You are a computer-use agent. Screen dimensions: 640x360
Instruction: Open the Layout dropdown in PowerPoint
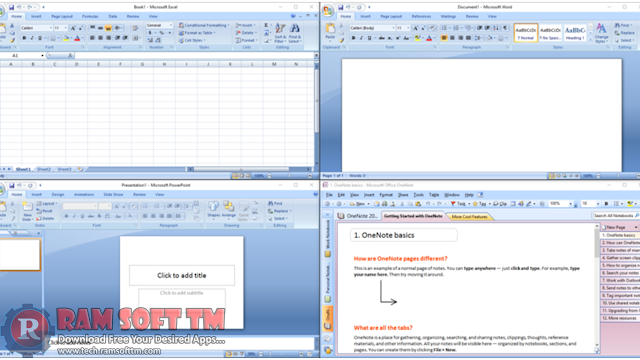47,203
